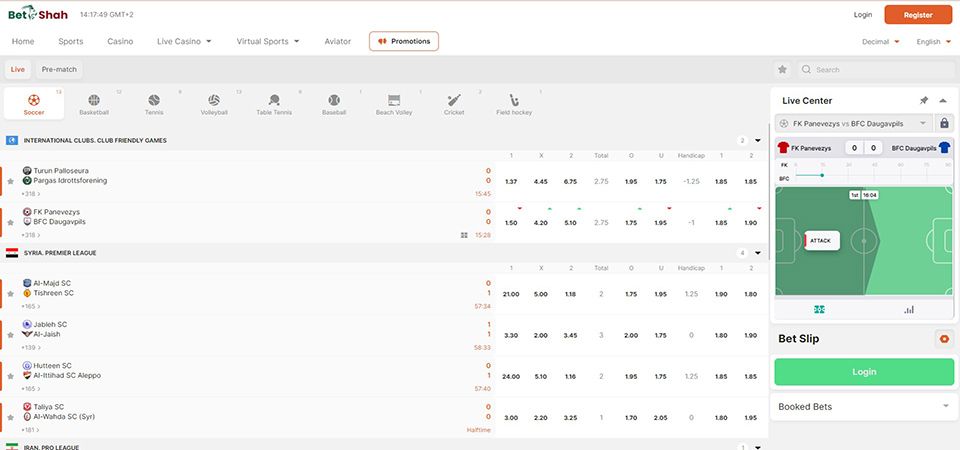960x450 pixels.
Task: Go to Home menu item
Action: (23, 42)
